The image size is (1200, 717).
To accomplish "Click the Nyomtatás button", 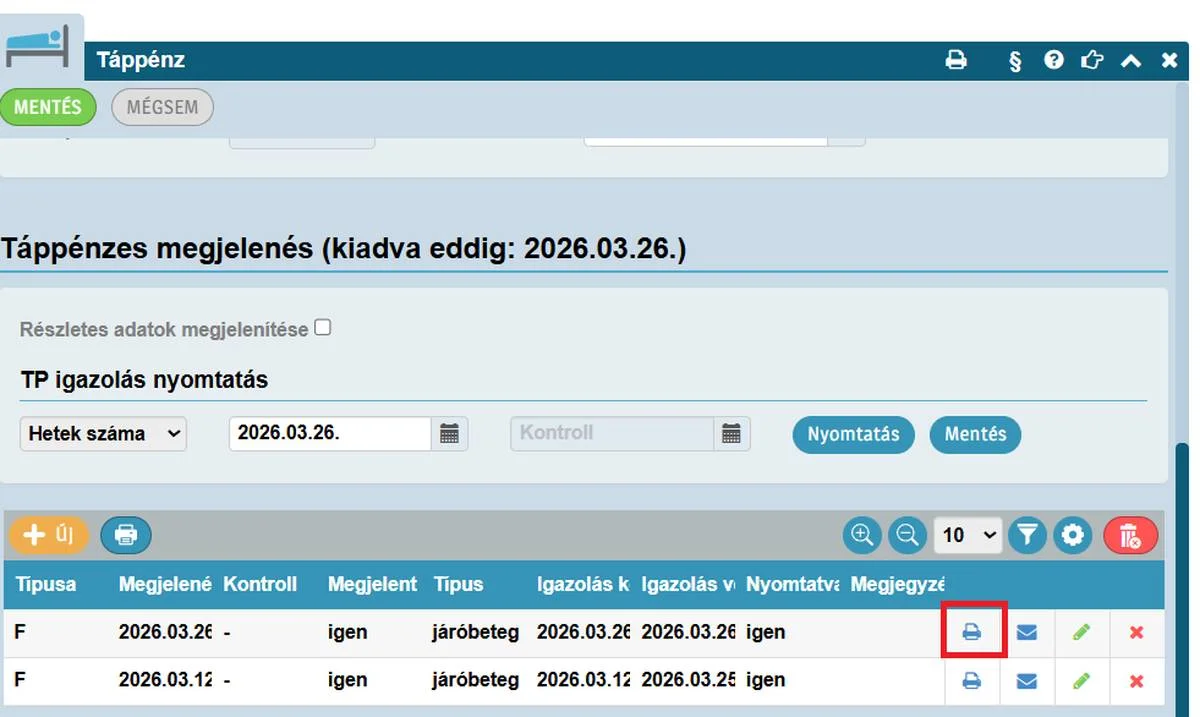I will (x=853, y=434).
